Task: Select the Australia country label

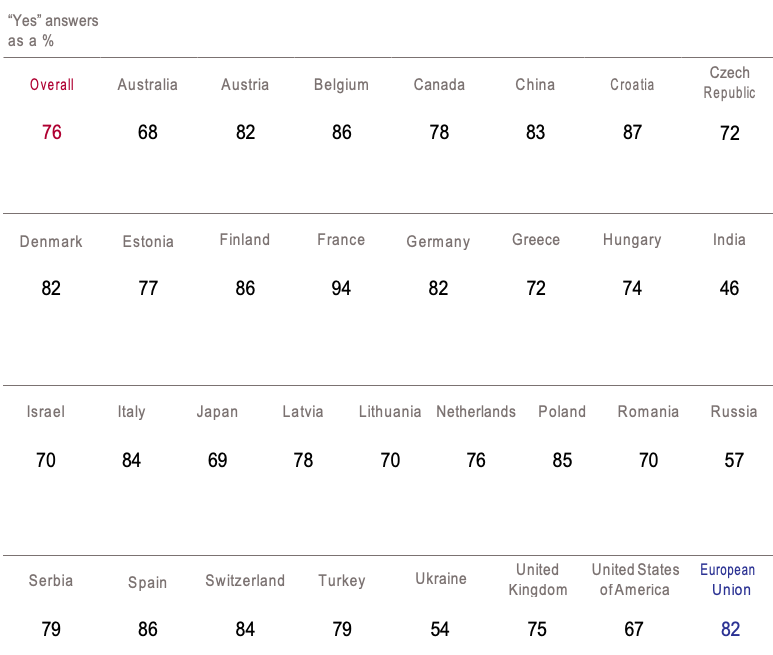Action: (147, 85)
